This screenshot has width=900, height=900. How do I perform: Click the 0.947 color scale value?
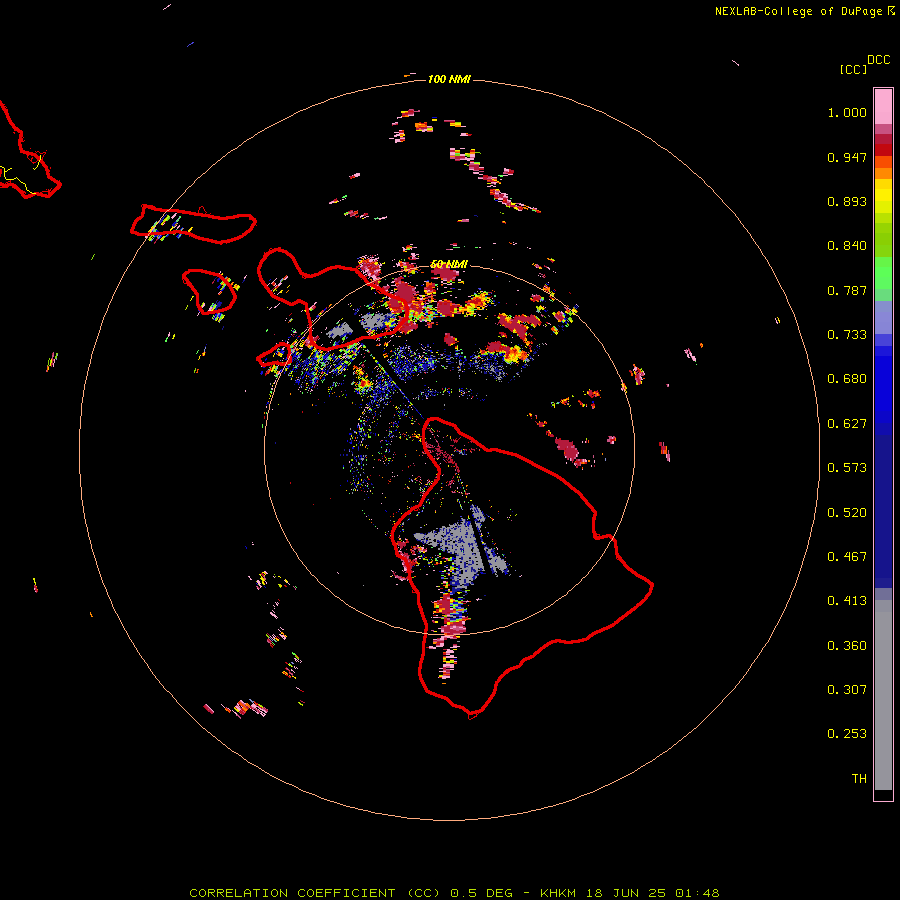pyautogui.click(x=847, y=157)
